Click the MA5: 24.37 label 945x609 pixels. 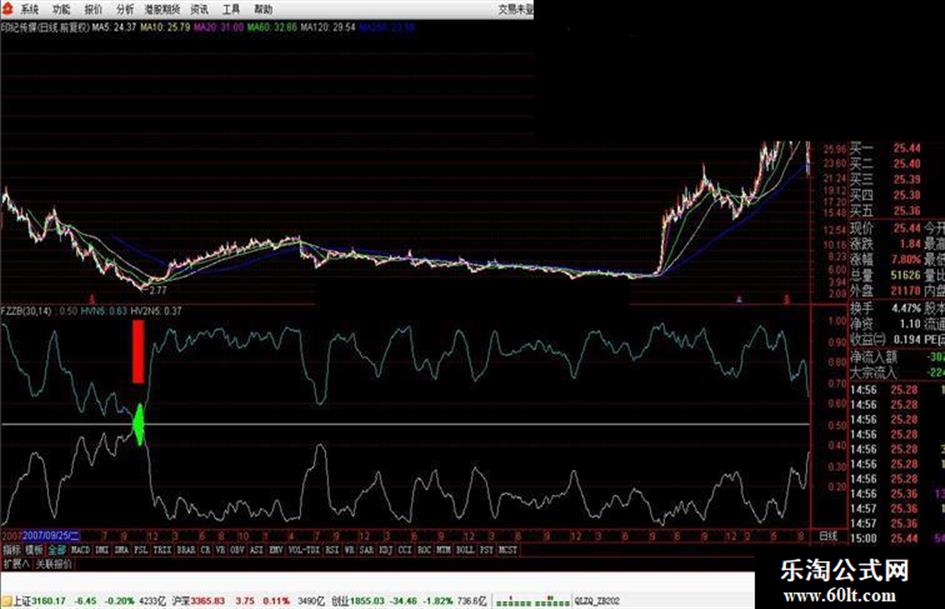[x=114, y=27]
